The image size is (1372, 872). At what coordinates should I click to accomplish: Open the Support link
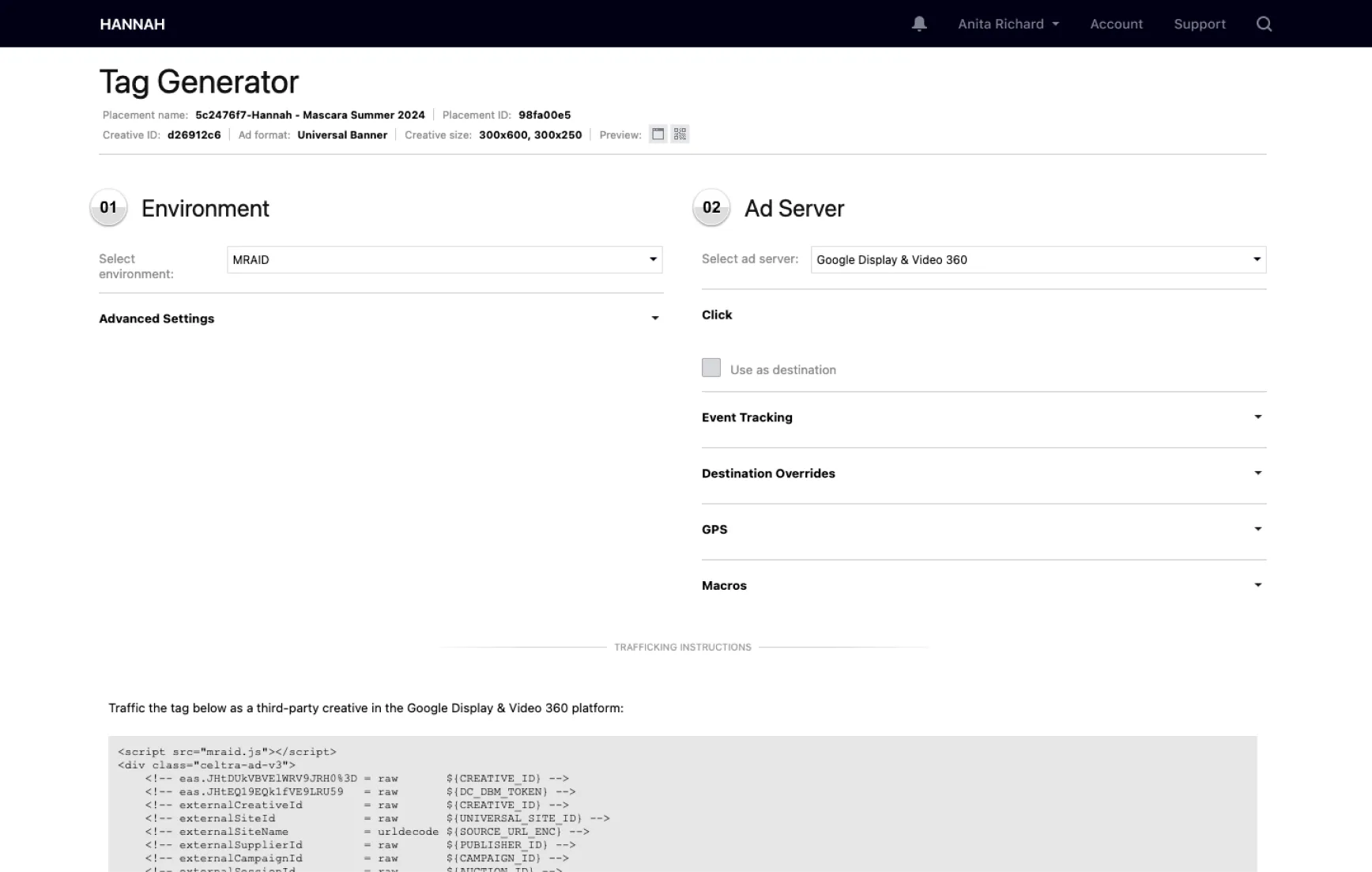coord(1200,24)
